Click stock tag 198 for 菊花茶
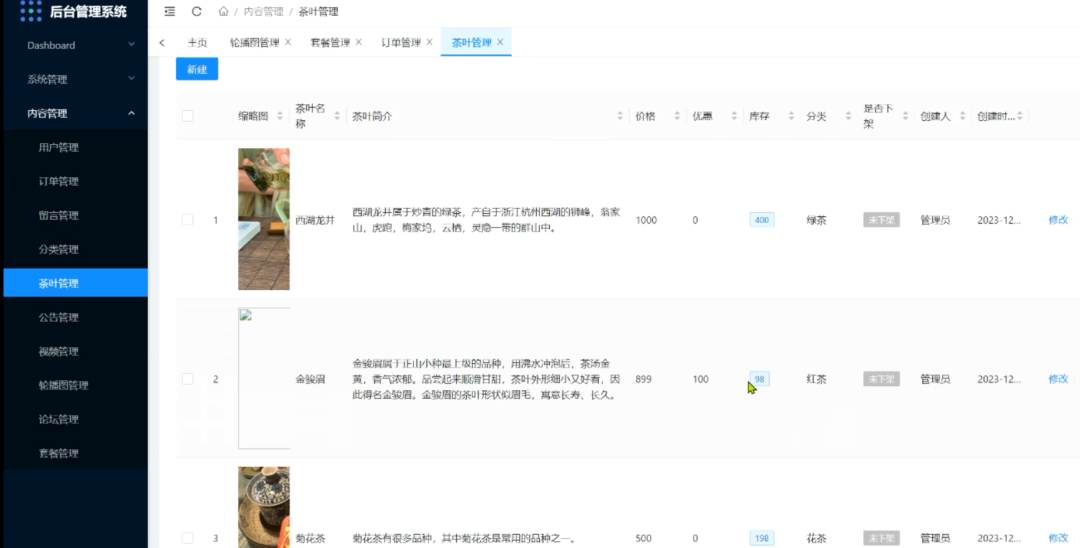This screenshot has height=548, width=1080. [x=762, y=538]
